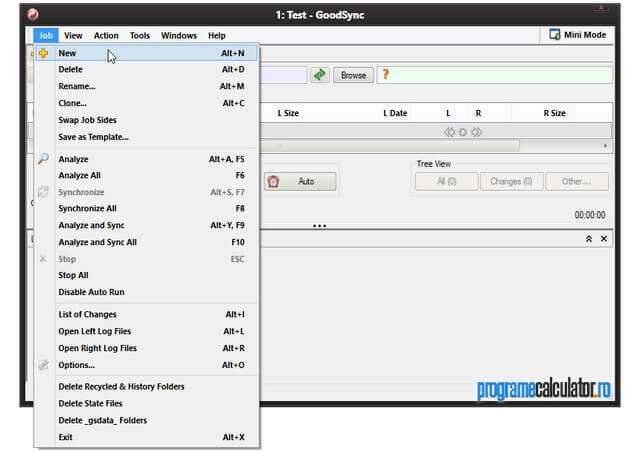This screenshot has width=640, height=454.
Task: Click the plus icon beside New
Action: [x=43, y=53]
